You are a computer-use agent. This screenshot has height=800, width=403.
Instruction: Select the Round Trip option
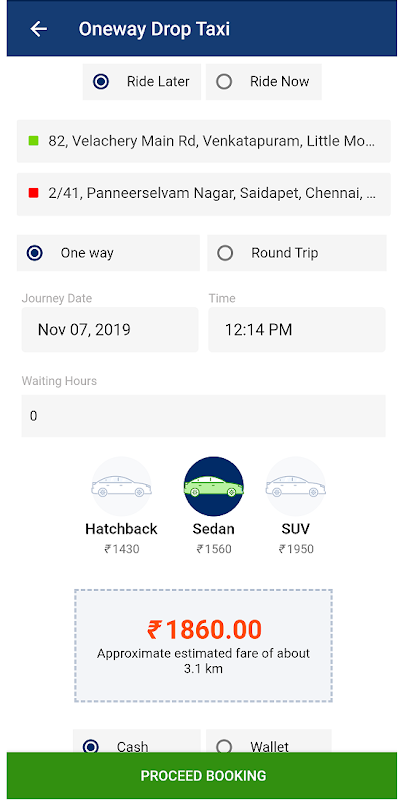tap(297, 253)
